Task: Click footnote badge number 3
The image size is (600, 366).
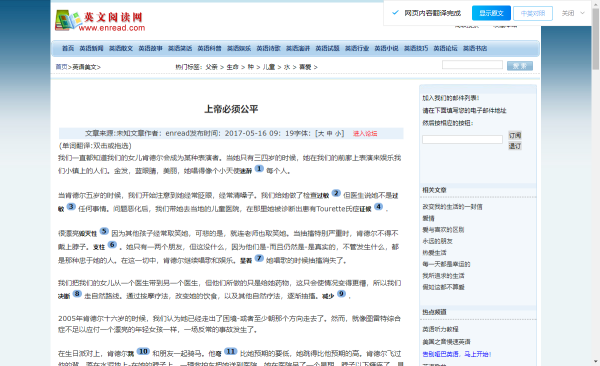Action: coord(71,206)
